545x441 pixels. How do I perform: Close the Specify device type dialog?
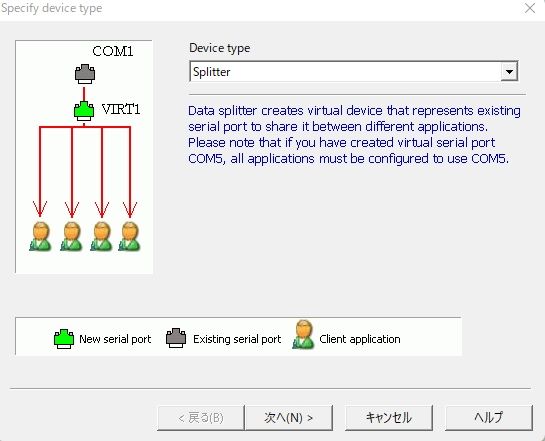point(530,8)
